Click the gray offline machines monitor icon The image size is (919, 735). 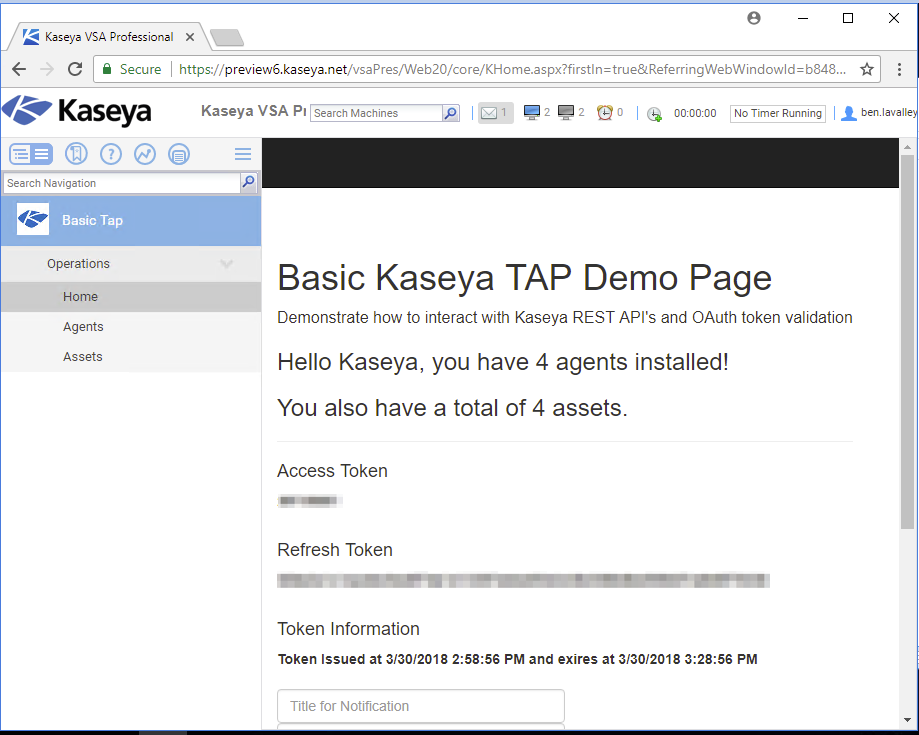[x=566, y=113]
